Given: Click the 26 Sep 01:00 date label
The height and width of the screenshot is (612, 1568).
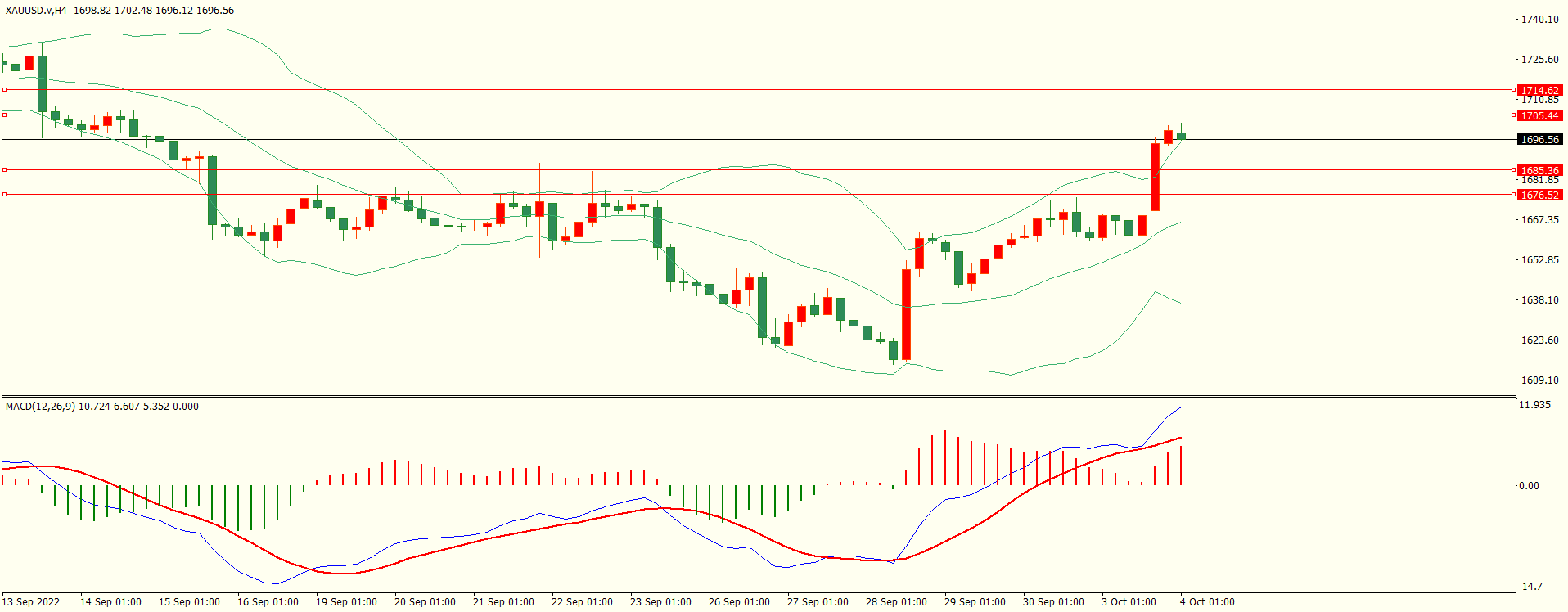Looking at the screenshot, I should tap(739, 601).
